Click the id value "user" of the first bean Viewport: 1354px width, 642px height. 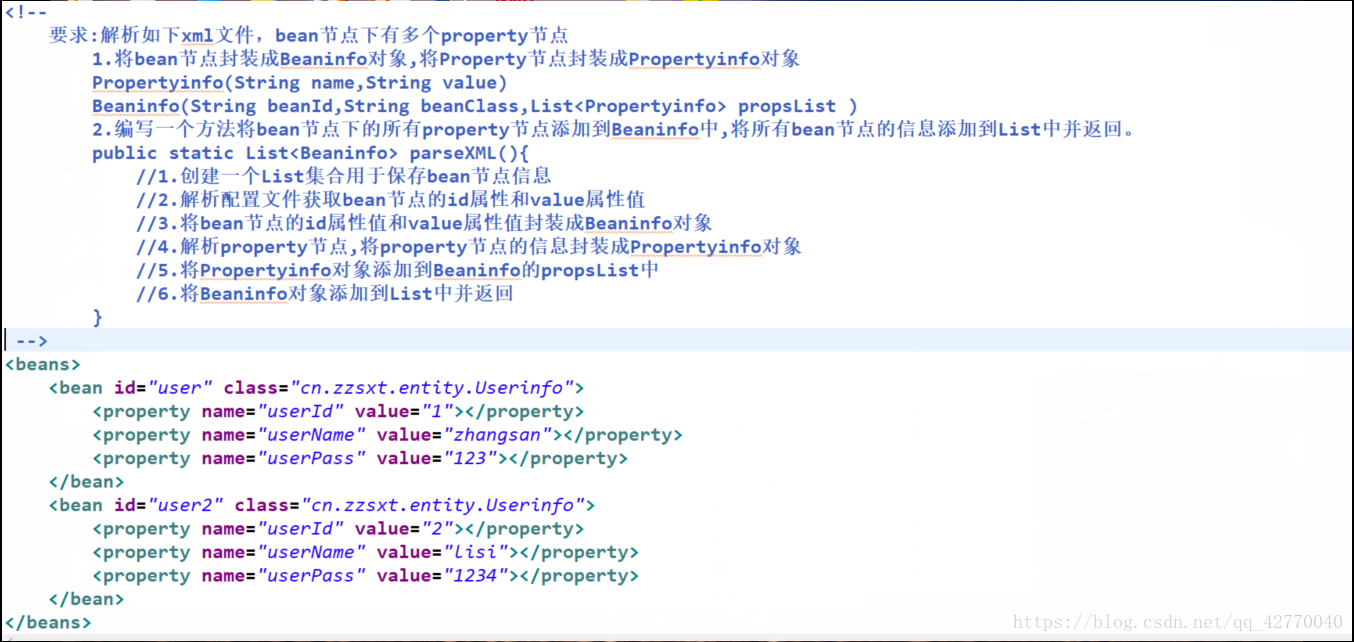point(181,388)
